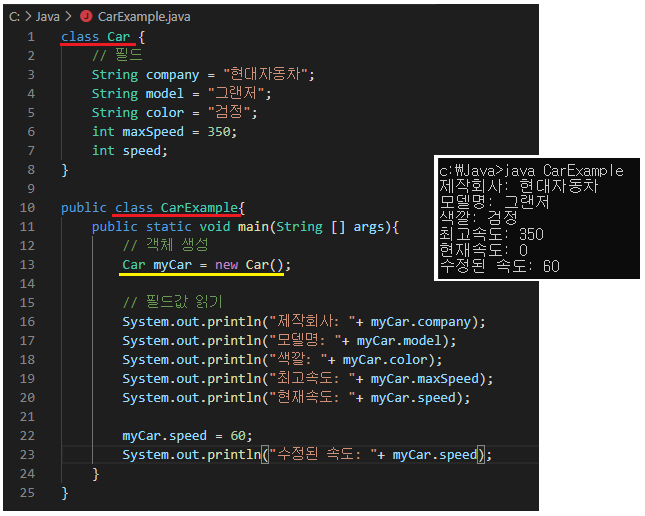Screen dimensions: 645x516
Task: Click 'CarExample' class name on line 10
Action: 199,208
